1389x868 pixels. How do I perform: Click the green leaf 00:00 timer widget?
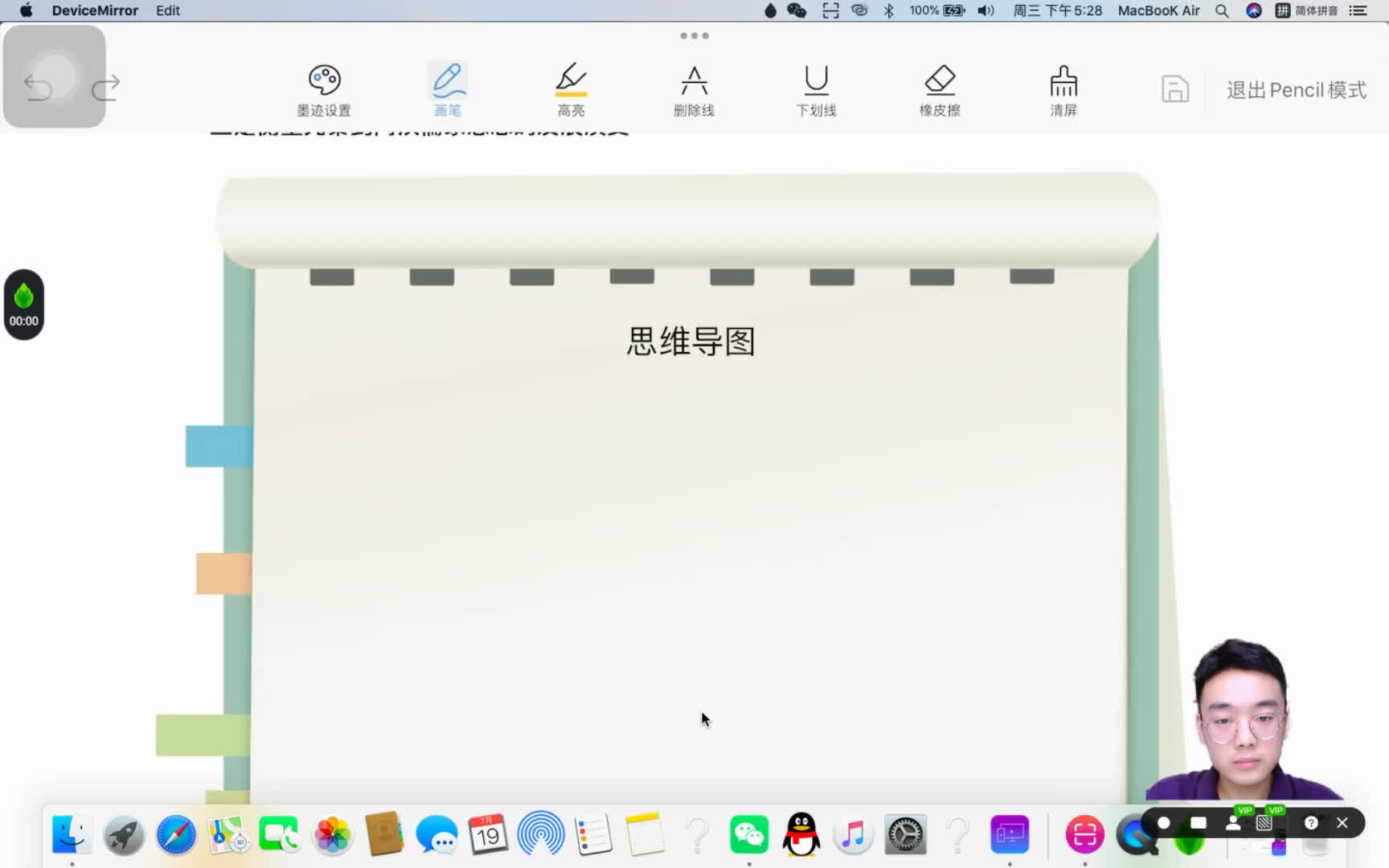click(23, 305)
